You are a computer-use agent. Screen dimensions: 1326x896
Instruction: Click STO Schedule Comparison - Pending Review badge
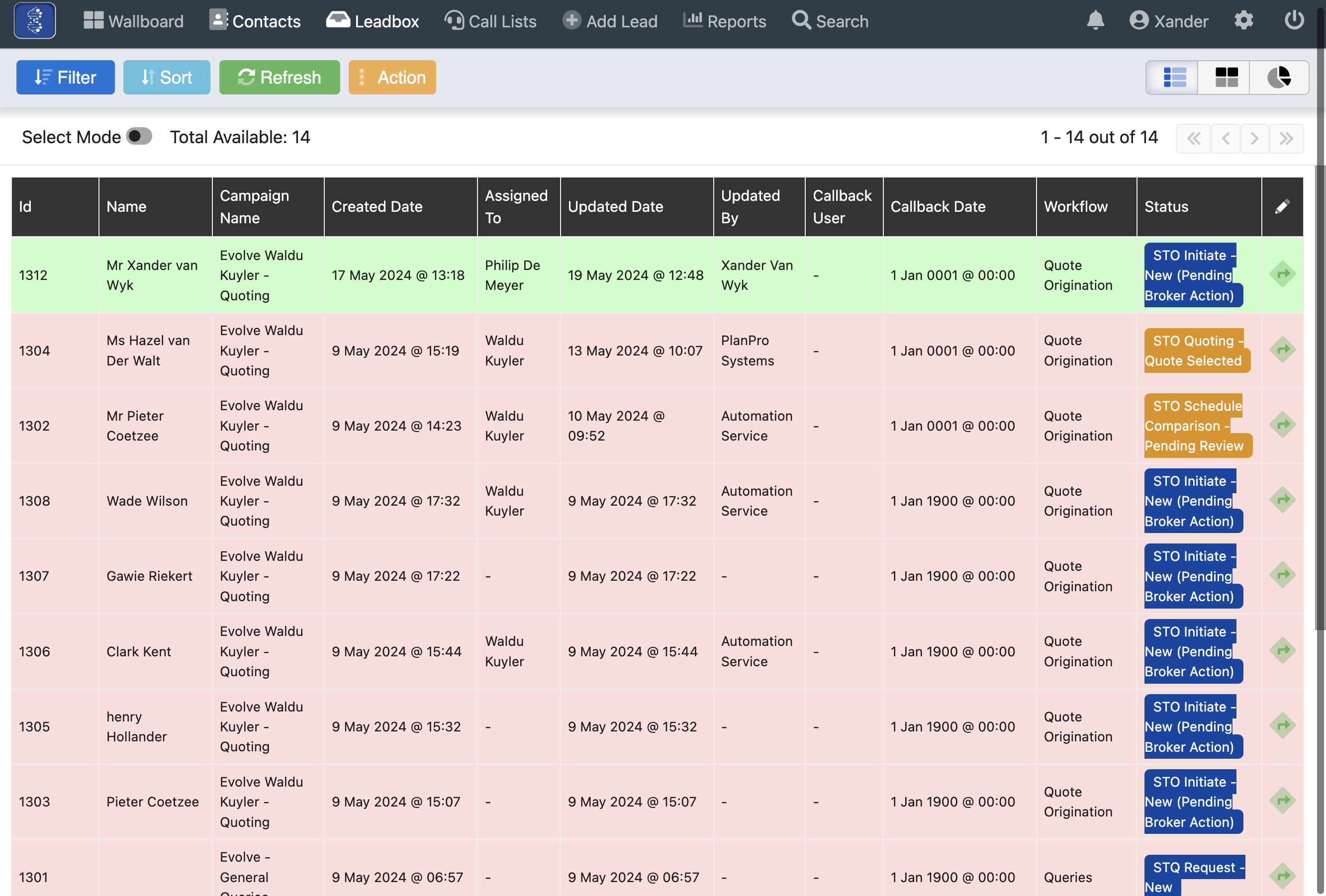[x=1198, y=426]
